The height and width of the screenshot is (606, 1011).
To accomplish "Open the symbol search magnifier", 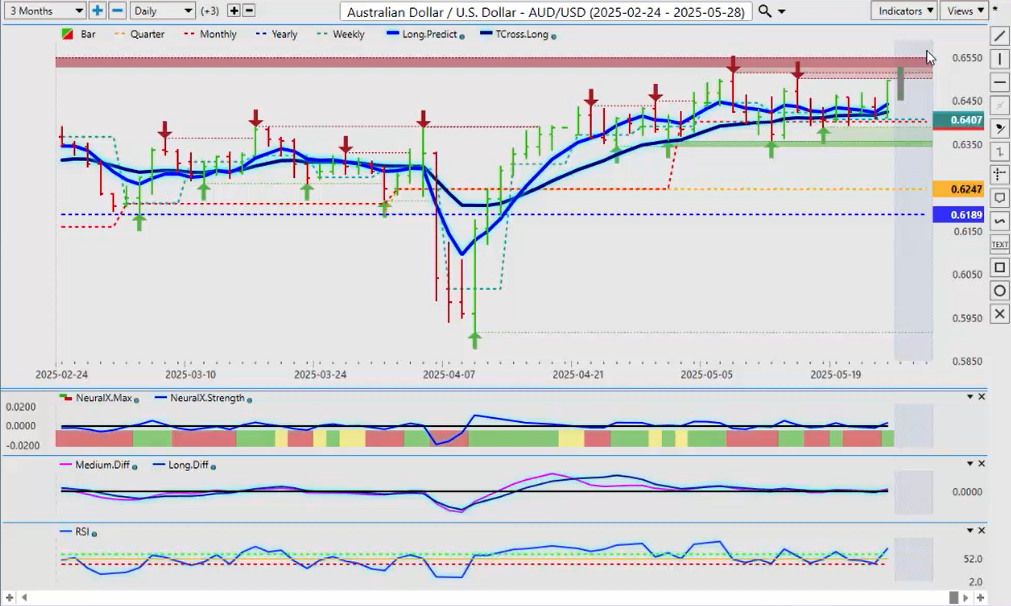I will (x=765, y=11).
